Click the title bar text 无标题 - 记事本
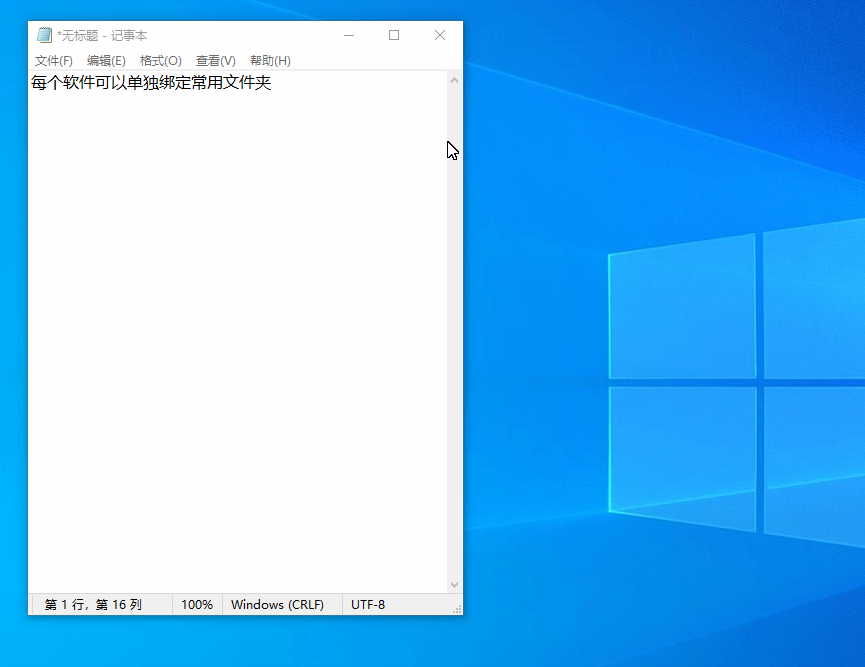Image resolution: width=865 pixels, height=667 pixels. coord(102,36)
